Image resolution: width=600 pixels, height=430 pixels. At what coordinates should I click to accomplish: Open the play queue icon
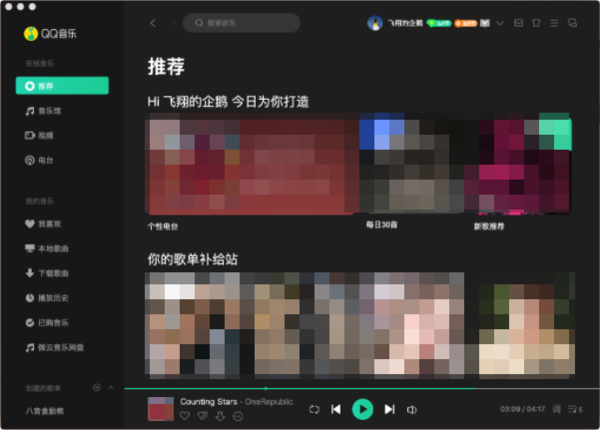point(575,409)
